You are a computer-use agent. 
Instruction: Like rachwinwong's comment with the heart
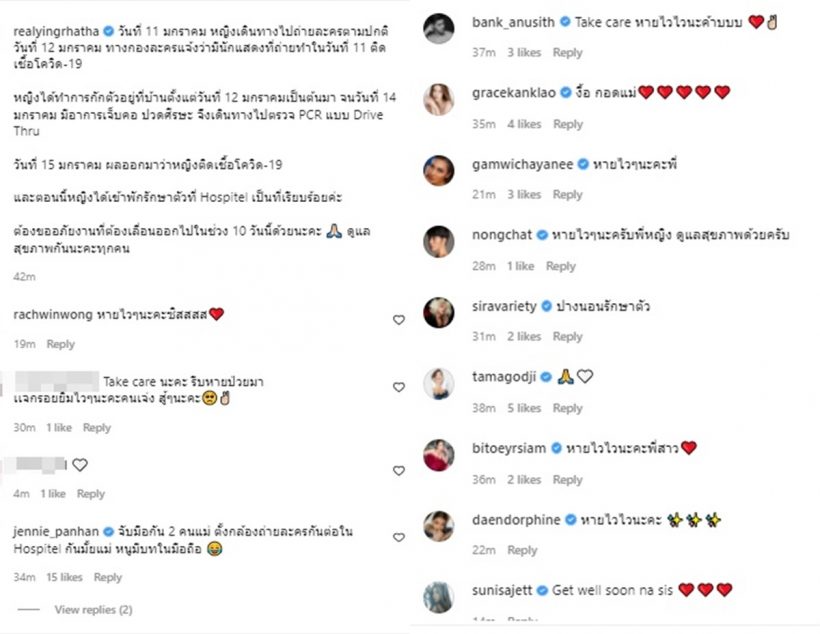tap(399, 320)
